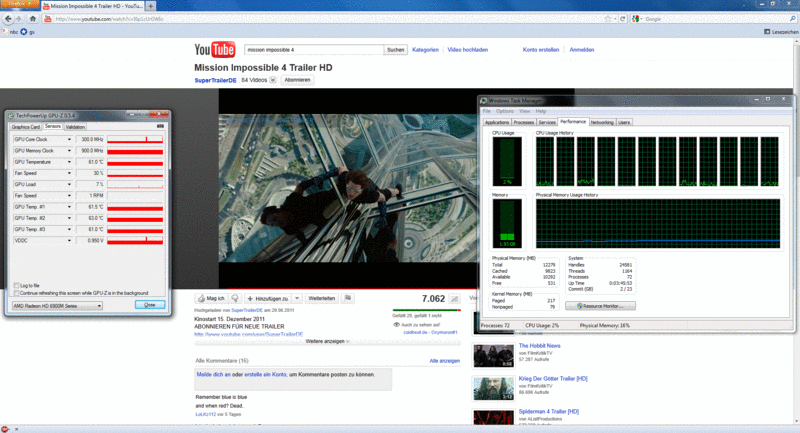Click the dislike thumbs-down icon

tap(235, 298)
